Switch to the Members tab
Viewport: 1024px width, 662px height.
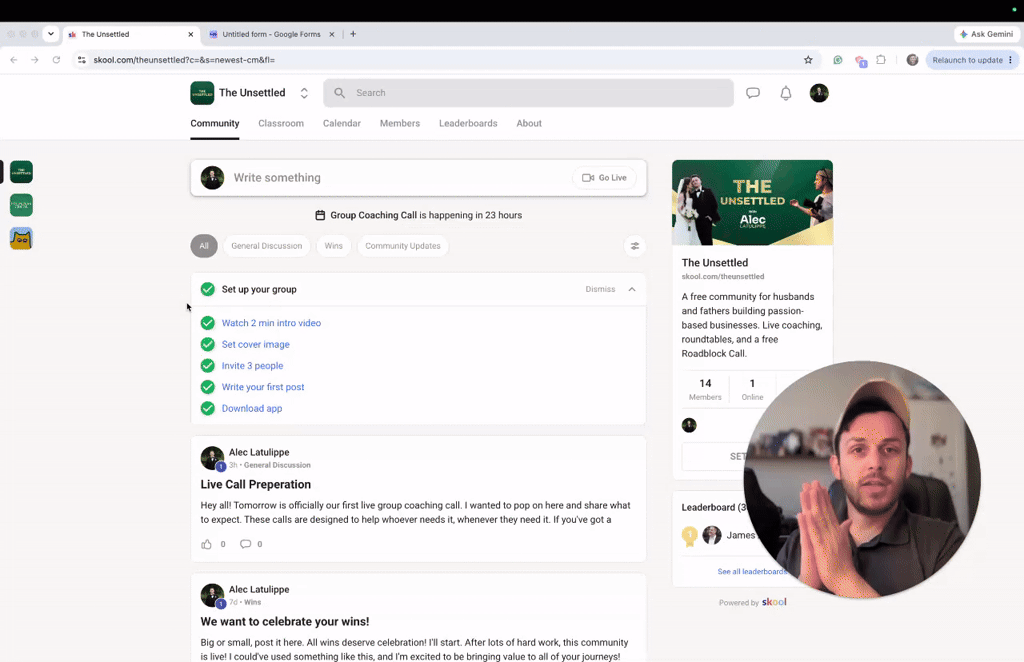[400, 123]
